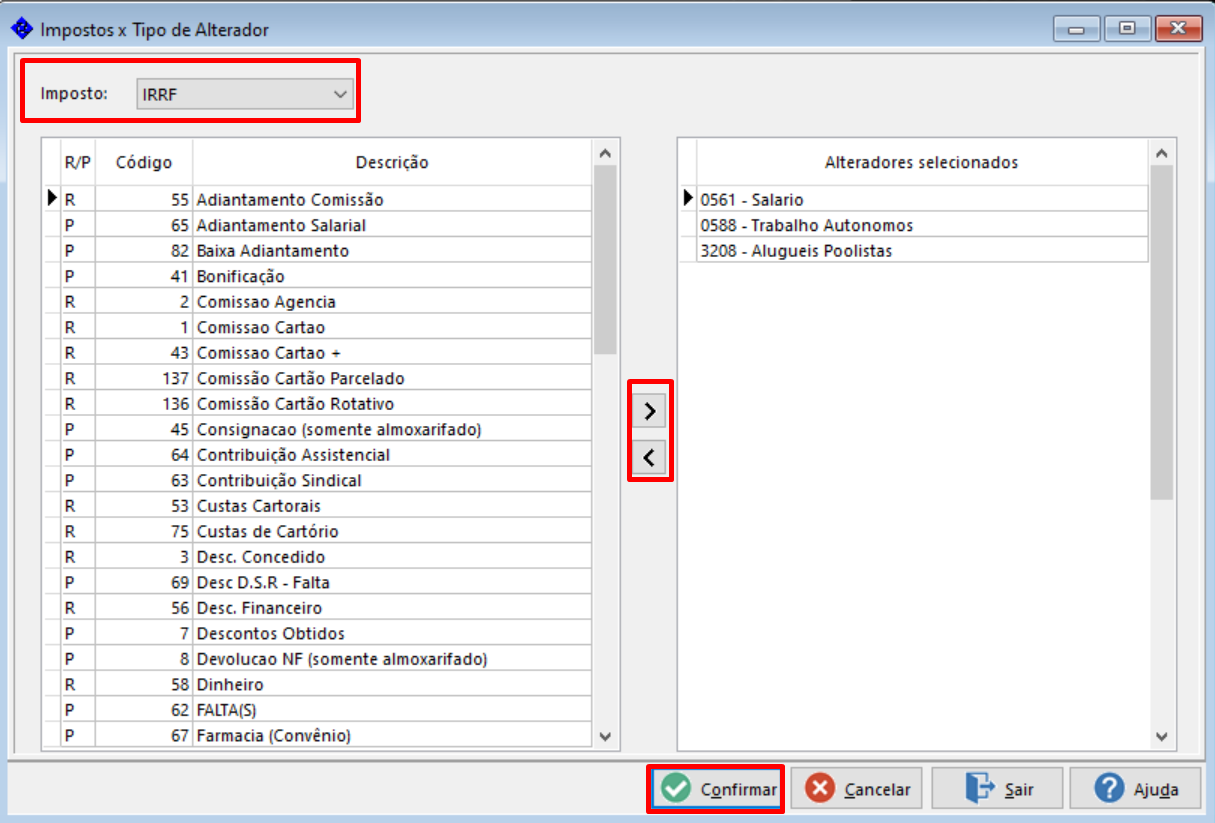Select the Descontos Obtidos row
The image size is (1215, 823).
318,633
